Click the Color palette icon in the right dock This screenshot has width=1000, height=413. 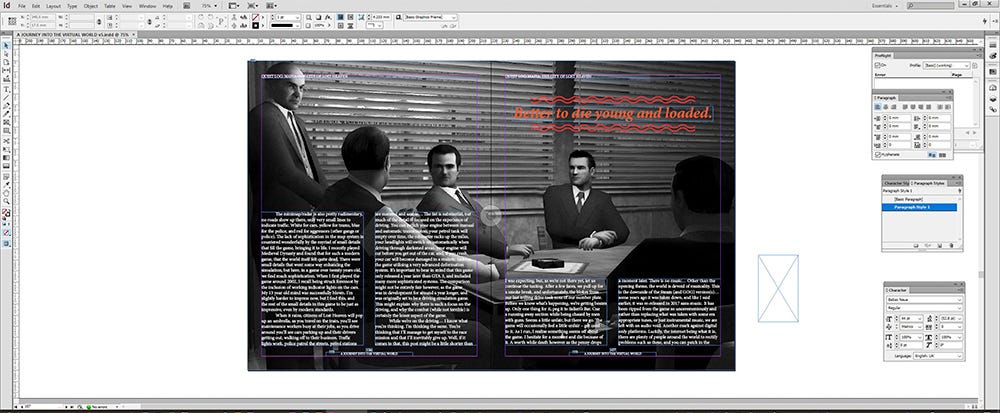[993, 56]
